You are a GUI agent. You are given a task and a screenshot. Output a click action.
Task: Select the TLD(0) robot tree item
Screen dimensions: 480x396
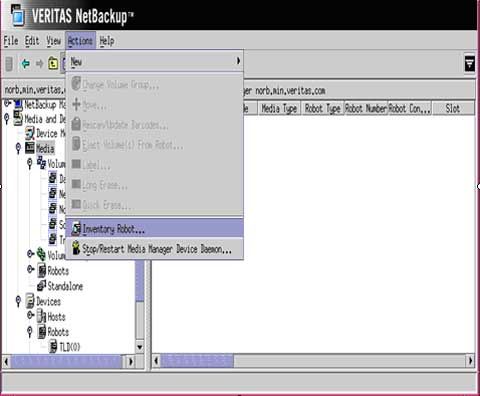tap(70, 347)
